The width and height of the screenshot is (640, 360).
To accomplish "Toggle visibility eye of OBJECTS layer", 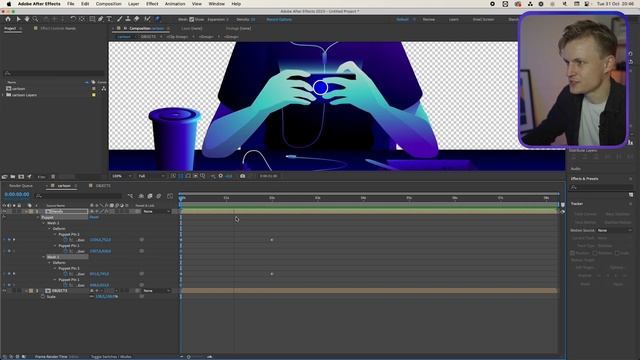I will click(4, 291).
